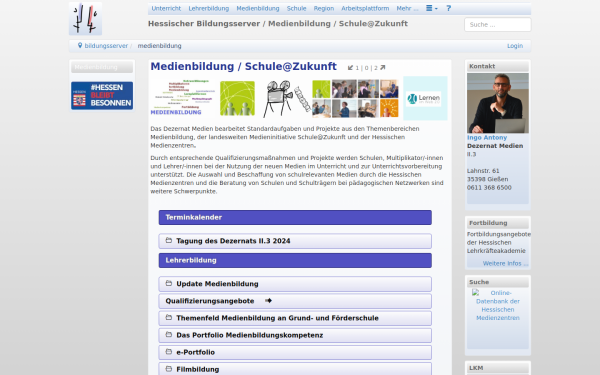This screenshot has height=375, width=600.
Task: Click the Terminkalender section header
Action: [295, 217]
